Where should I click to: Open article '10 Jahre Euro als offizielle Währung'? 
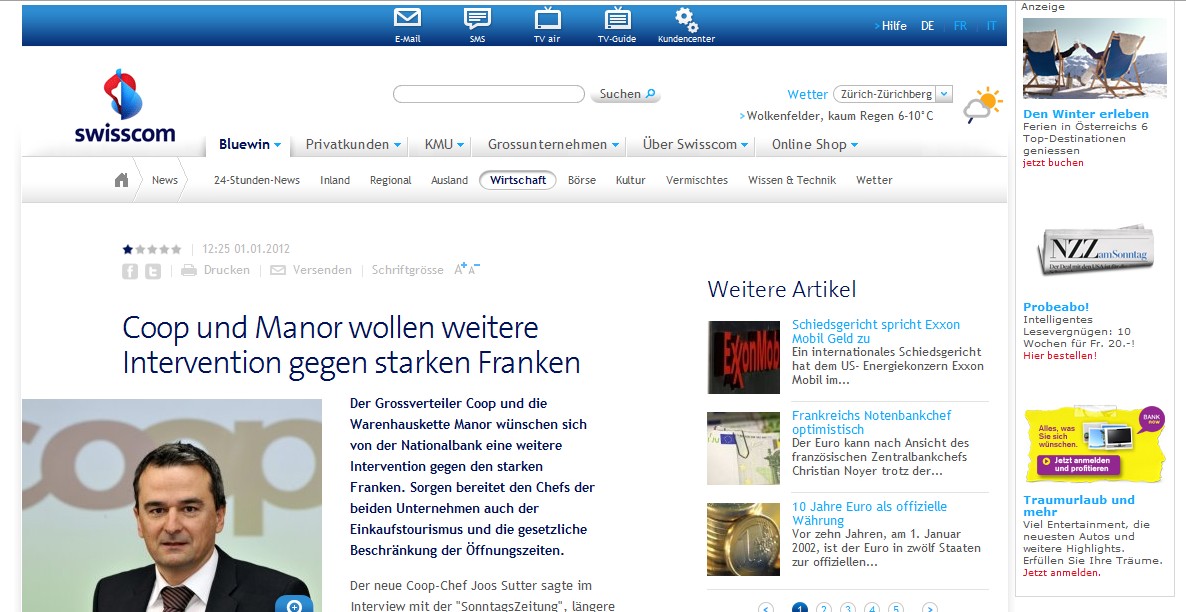(x=869, y=513)
